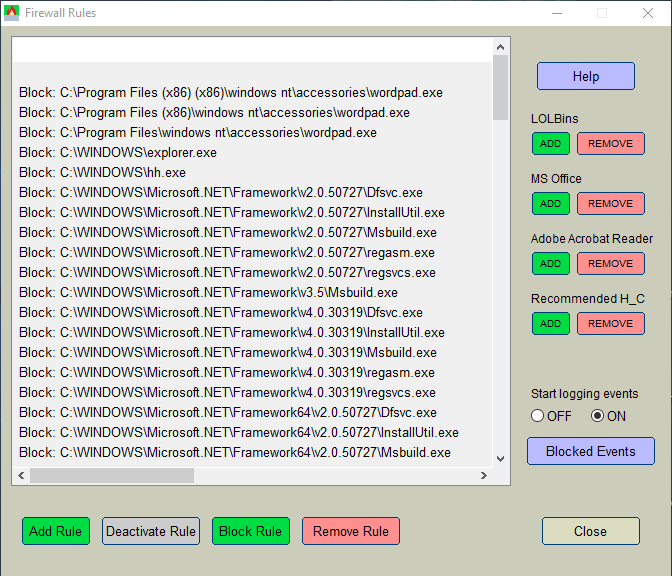Open Blocked Events

(591, 451)
